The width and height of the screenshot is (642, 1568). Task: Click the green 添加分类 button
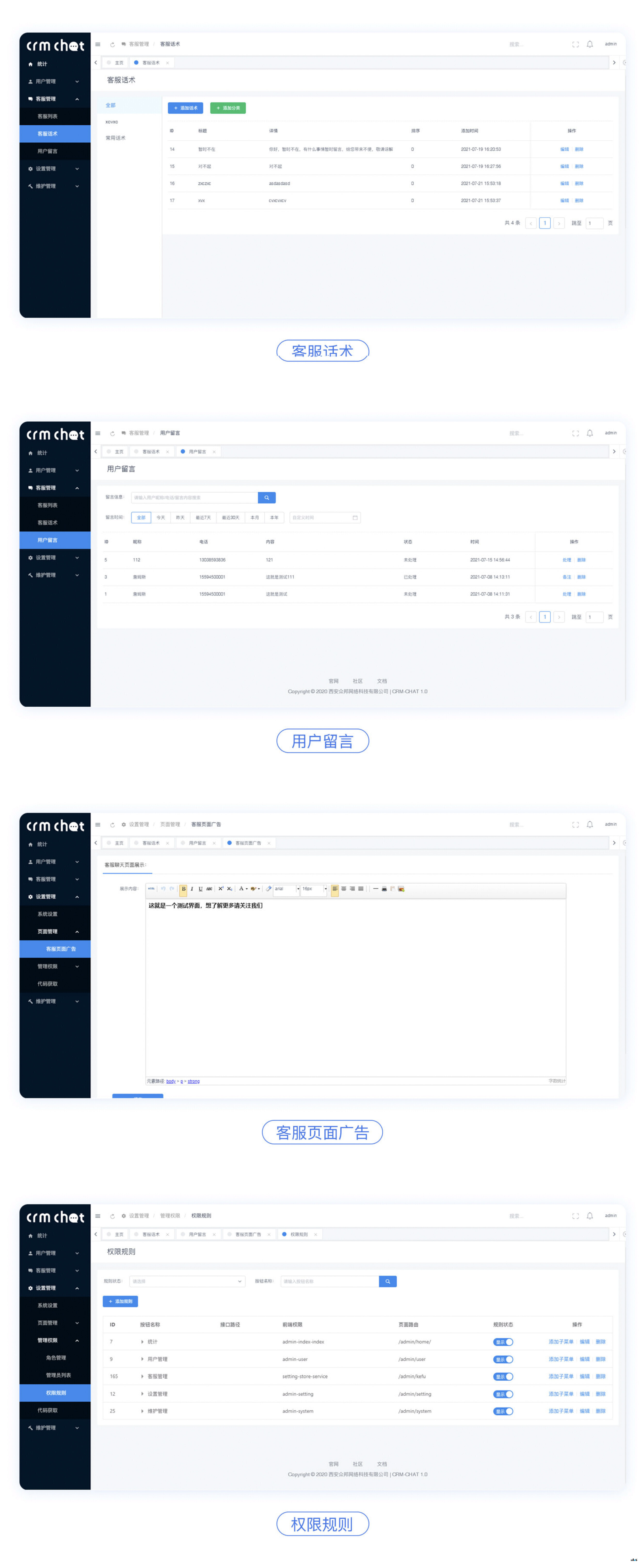[x=228, y=108]
